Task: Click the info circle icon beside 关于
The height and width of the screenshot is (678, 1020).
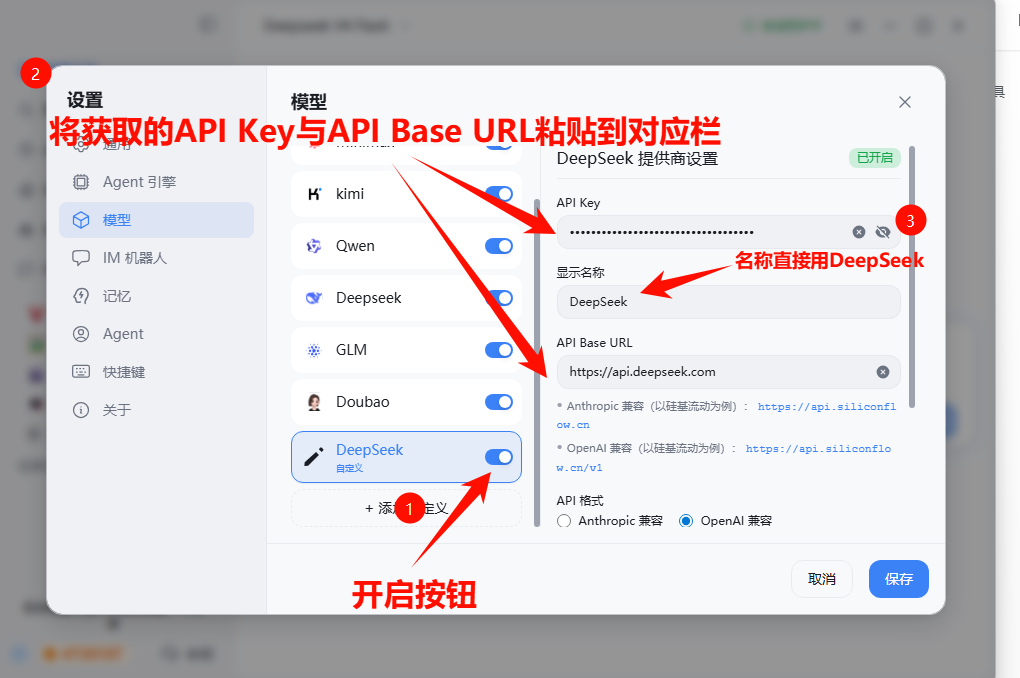Action: (81, 410)
